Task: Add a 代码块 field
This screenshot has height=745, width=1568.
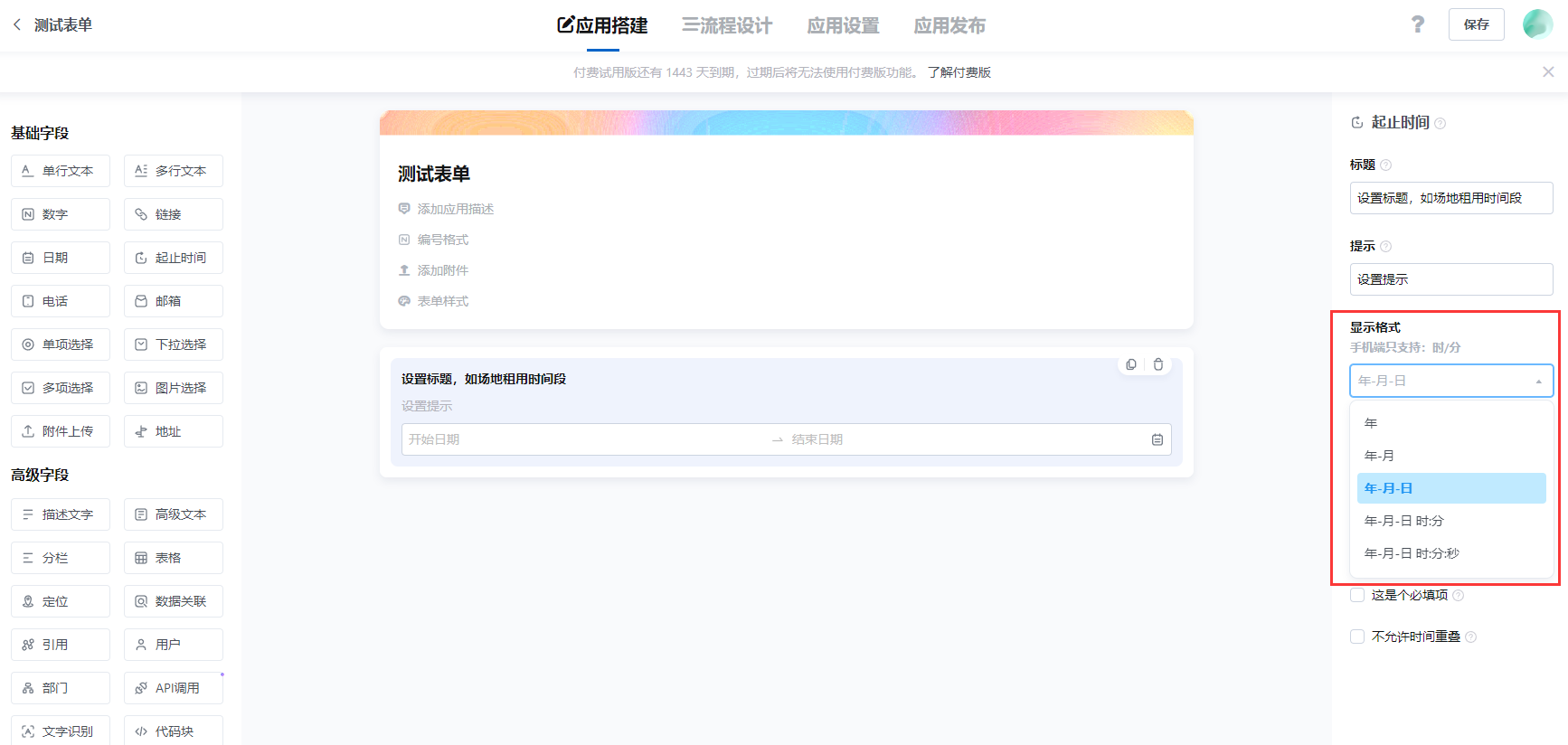Action: point(174,731)
